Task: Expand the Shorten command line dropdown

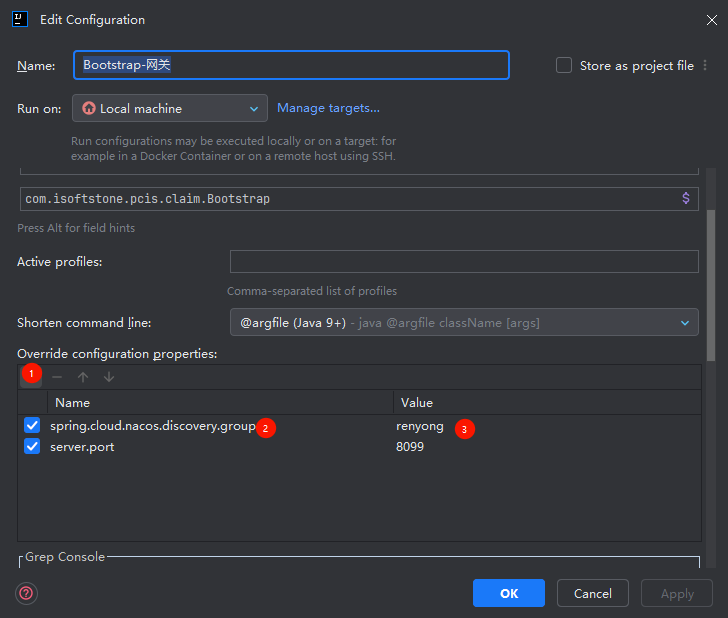Action: (x=464, y=322)
